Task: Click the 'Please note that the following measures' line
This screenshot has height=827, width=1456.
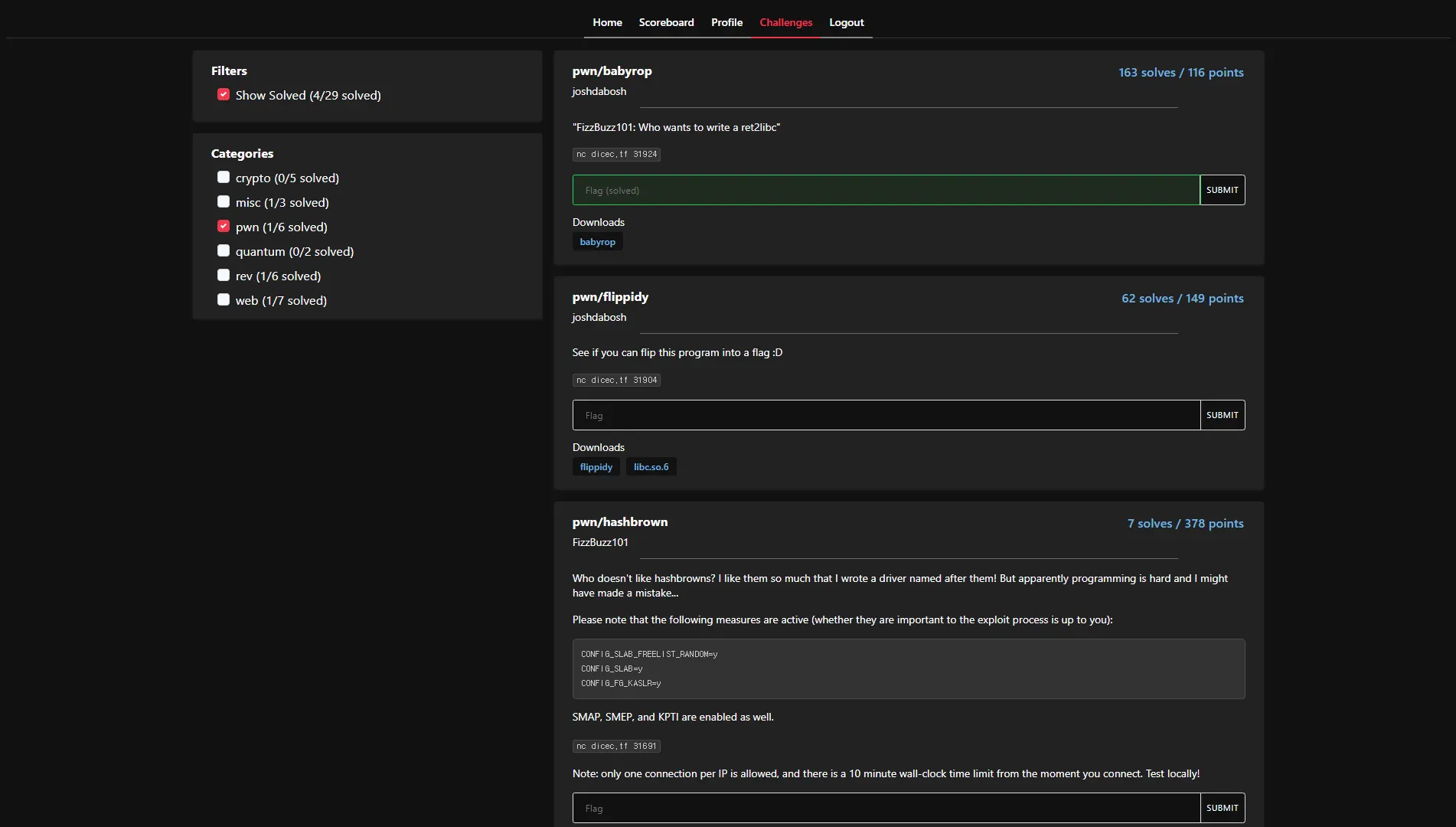Action: click(x=842, y=619)
